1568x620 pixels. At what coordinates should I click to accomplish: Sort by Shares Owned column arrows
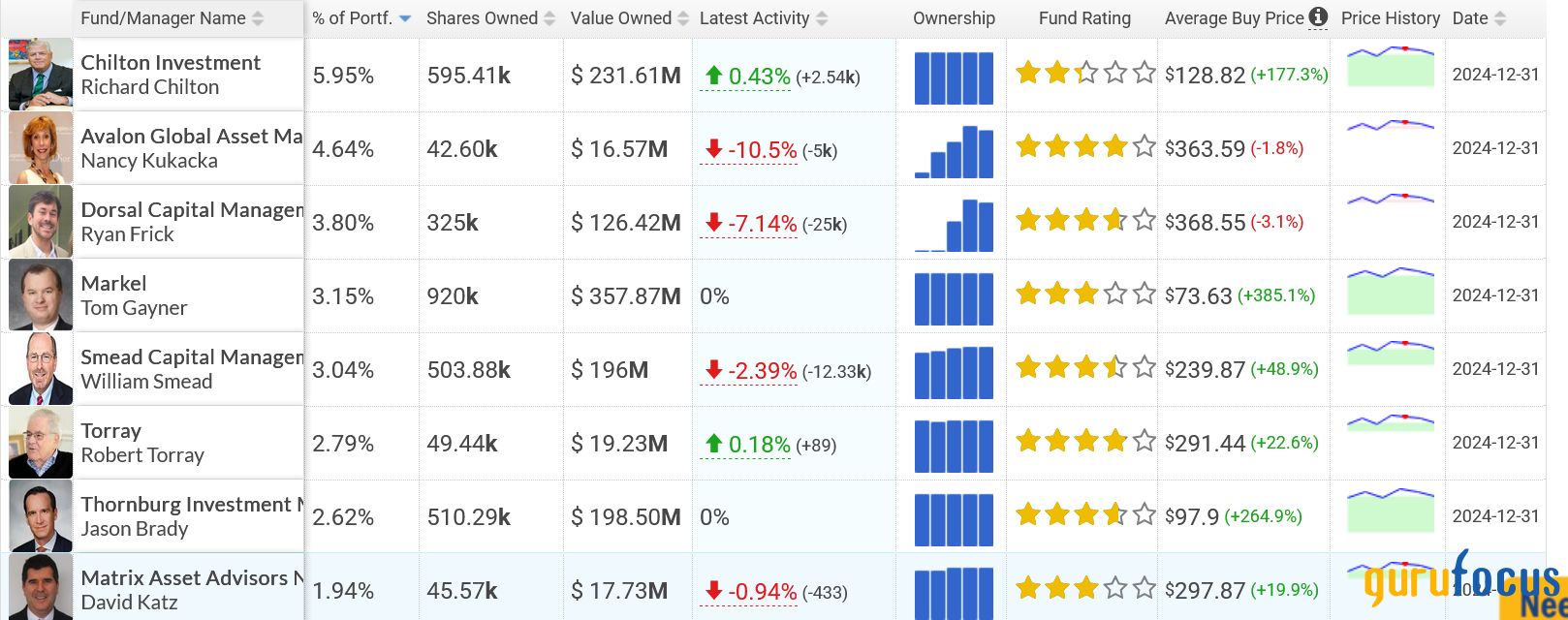click(x=549, y=18)
